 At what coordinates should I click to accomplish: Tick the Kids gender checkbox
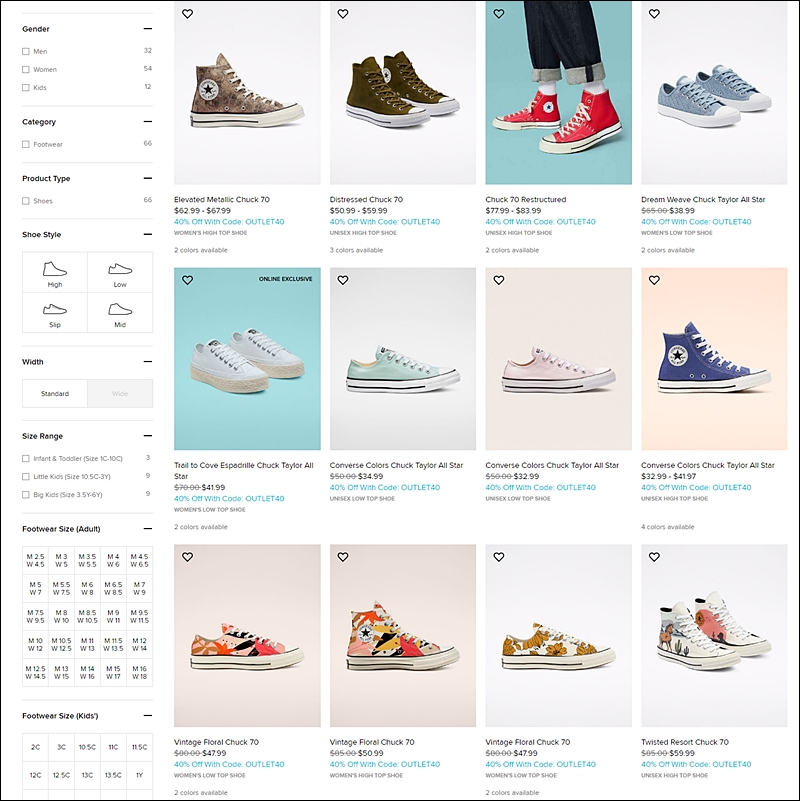tap(26, 88)
